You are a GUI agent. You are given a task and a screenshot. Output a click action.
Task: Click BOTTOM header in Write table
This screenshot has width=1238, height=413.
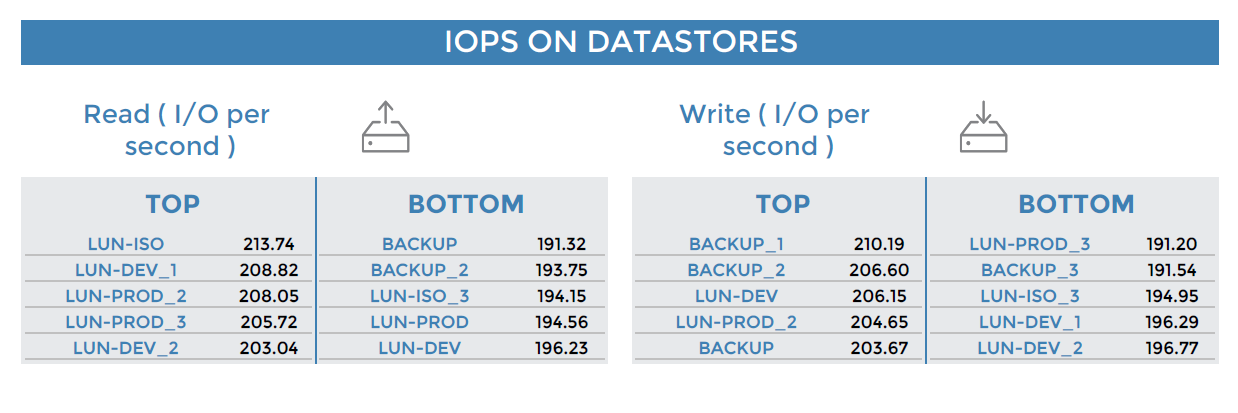click(x=1076, y=204)
